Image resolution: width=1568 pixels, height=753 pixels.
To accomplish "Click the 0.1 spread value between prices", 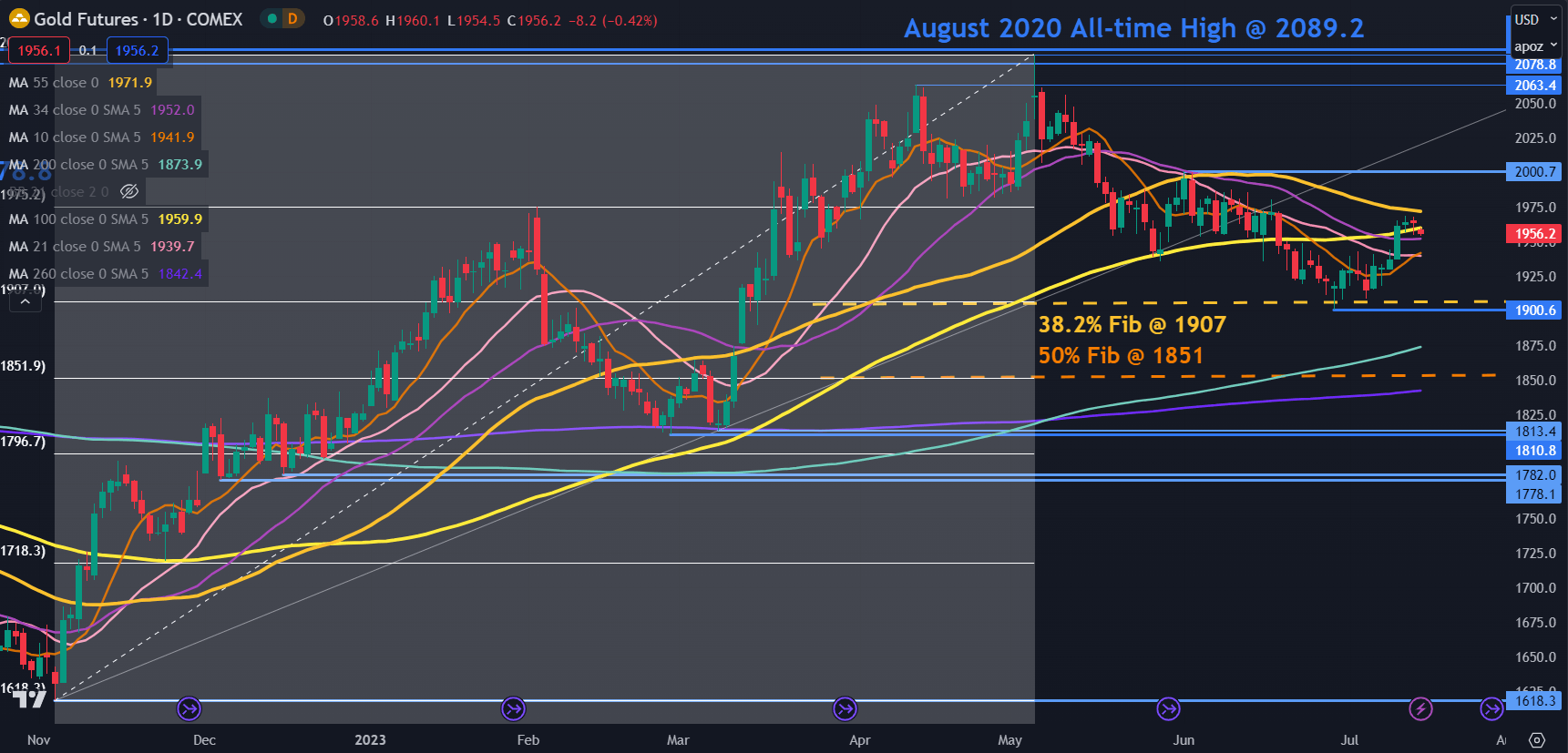I will coord(87,51).
